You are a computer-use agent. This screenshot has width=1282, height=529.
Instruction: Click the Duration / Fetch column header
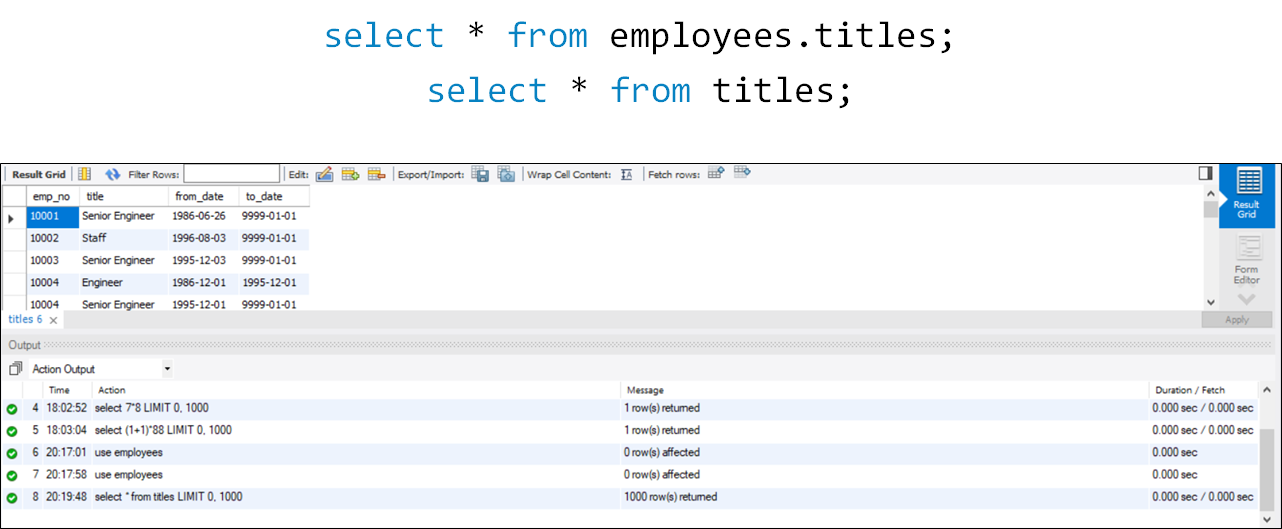pyautogui.click(x=1203, y=390)
